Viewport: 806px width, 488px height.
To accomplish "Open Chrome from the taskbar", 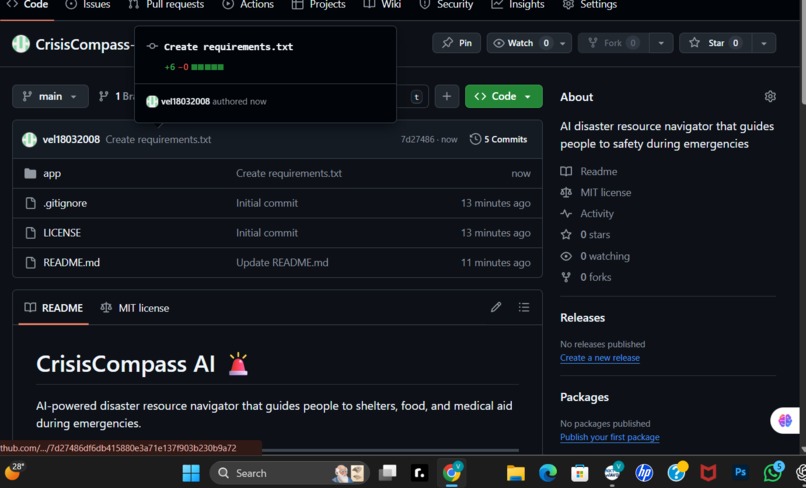I will pyautogui.click(x=452, y=473).
